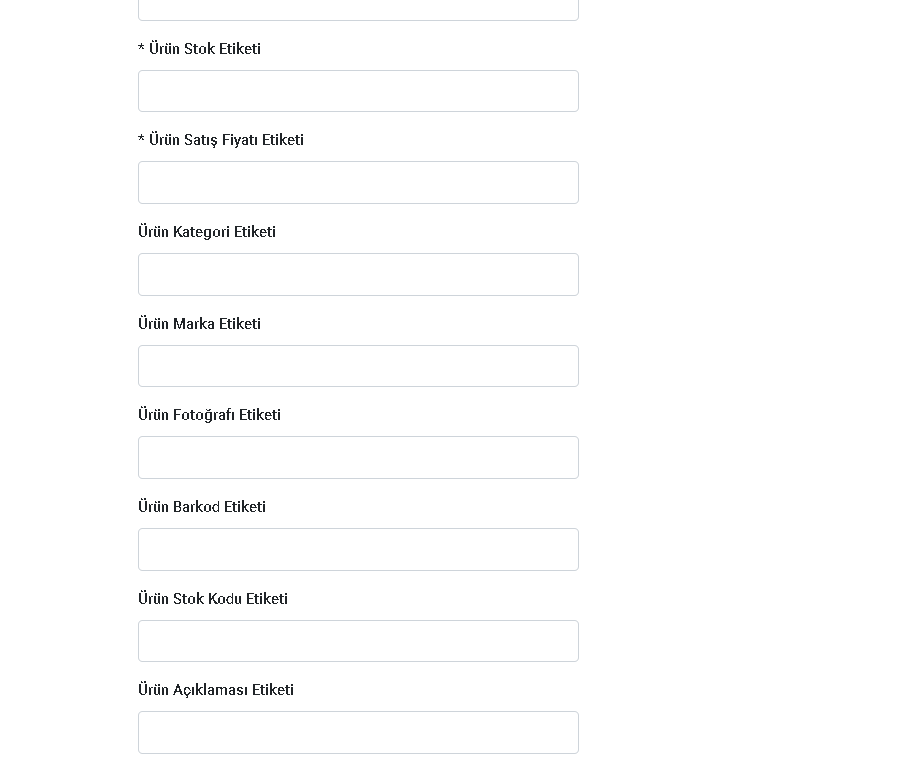Click the required asterisk before Ürün Stok Etiketi
The width and height of the screenshot is (922, 776).
[141, 48]
